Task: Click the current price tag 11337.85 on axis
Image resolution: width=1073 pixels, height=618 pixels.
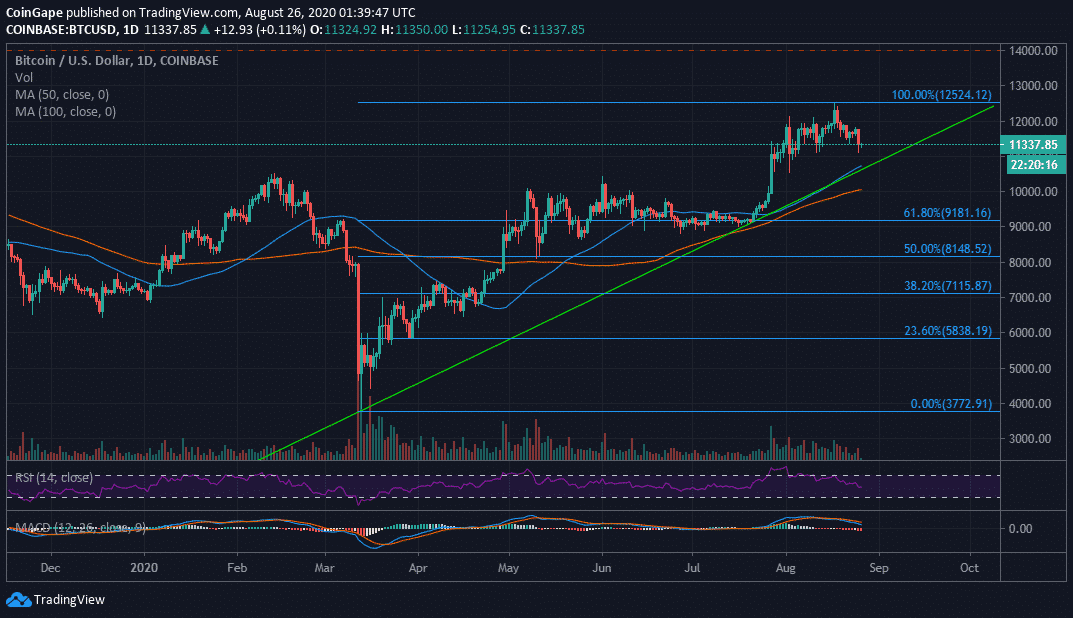Action: tap(1036, 145)
